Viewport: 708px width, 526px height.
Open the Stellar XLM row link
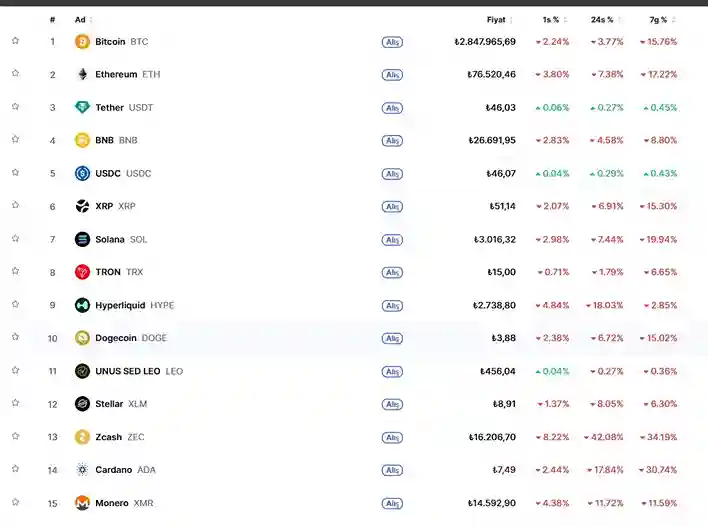pos(121,404)
